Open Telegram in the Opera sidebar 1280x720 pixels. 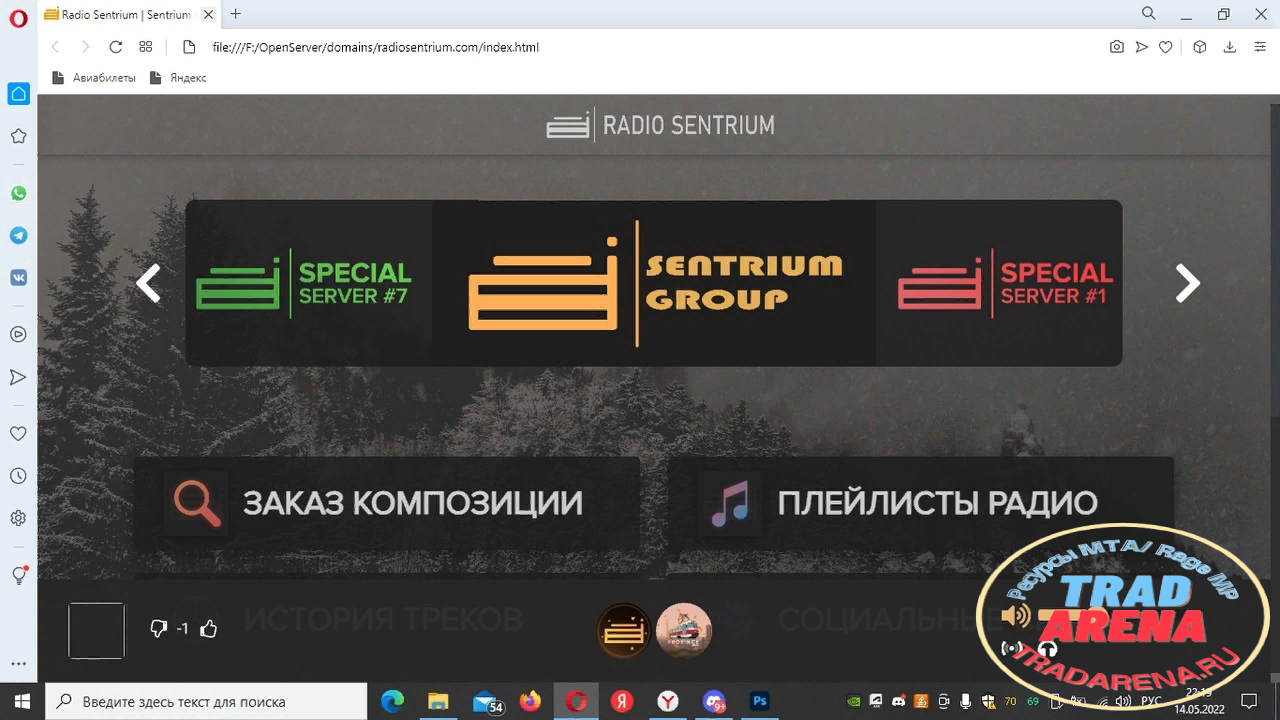point(18,235)
